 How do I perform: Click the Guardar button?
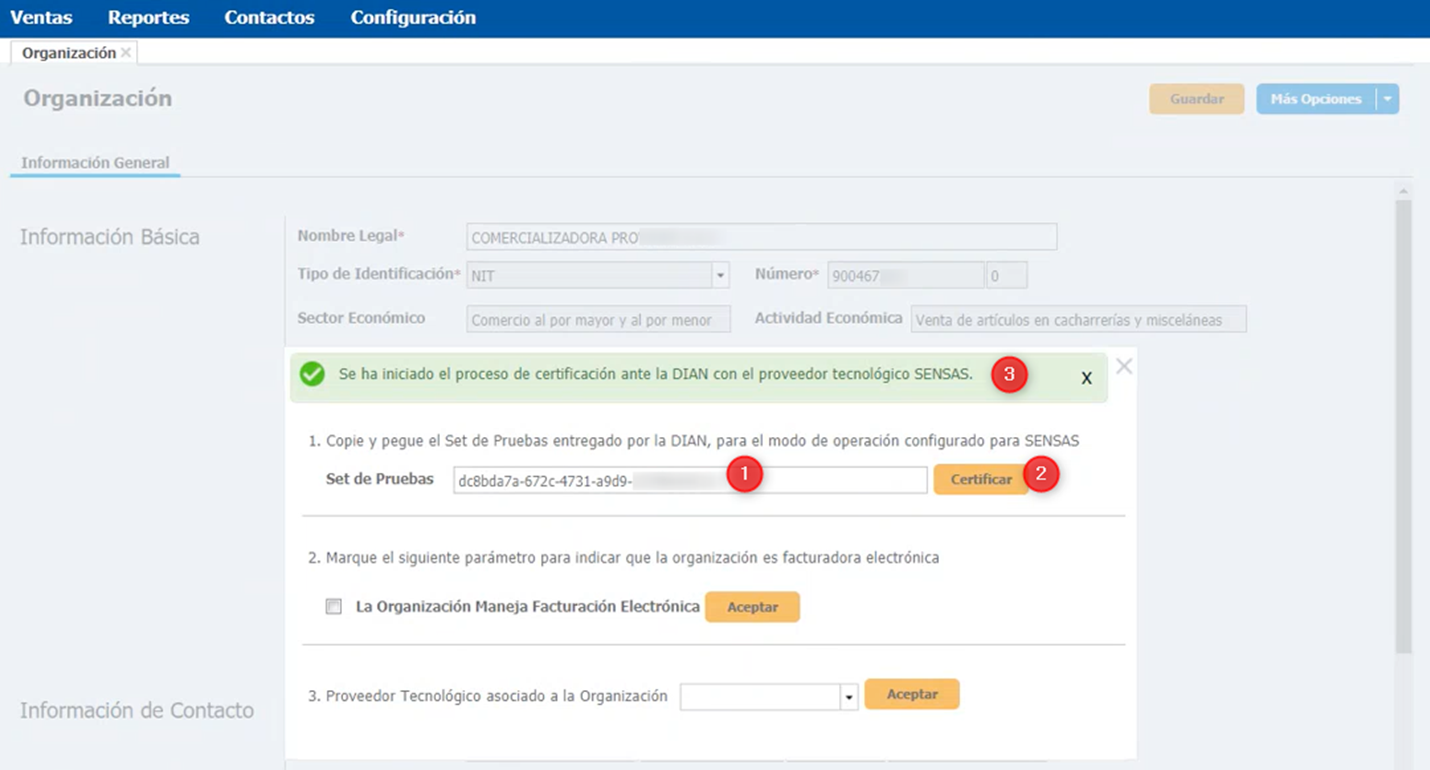(x=1196, y=99)
